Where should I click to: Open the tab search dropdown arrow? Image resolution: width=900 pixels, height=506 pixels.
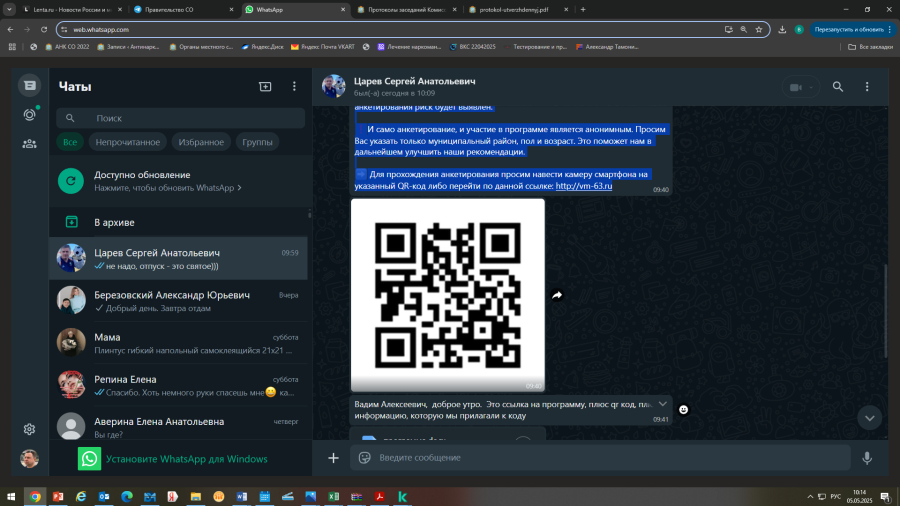(x=9, y=10)
